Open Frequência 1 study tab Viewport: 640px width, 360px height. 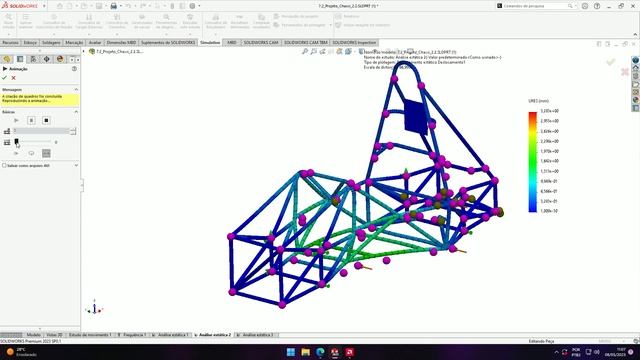134,335
